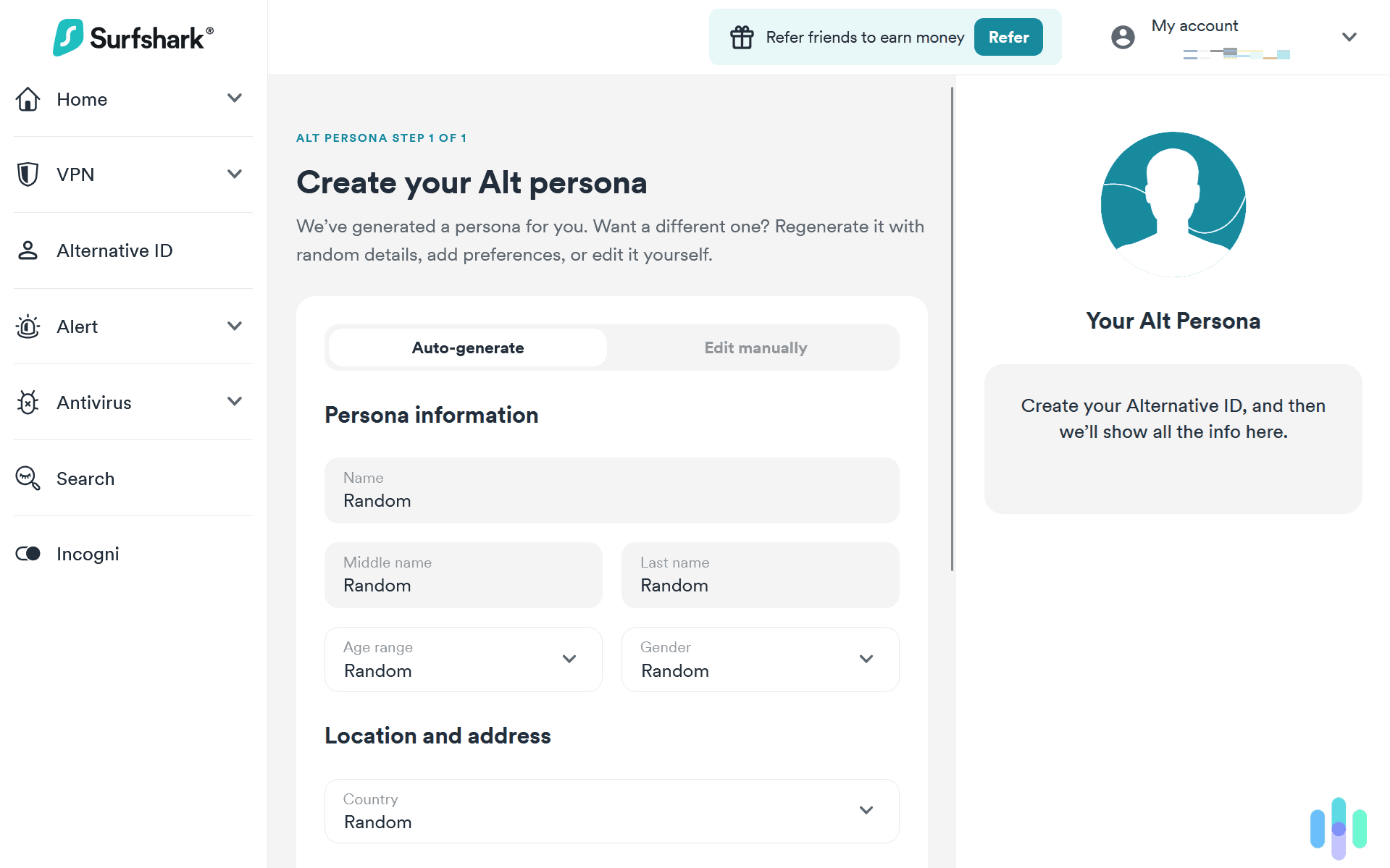Screen dimensions: 1390x868
Task: Click the Surfshark logo
Action: [132, 37]
